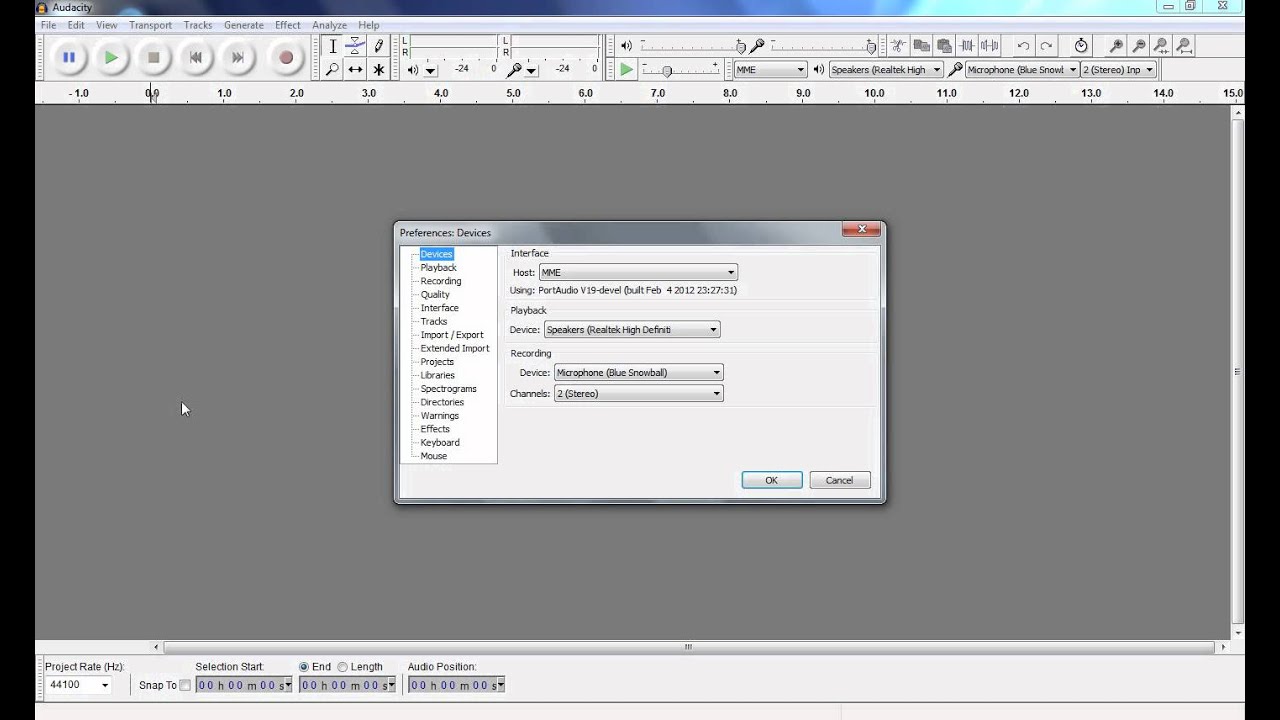Open the Channels dropdown in Preferences
This screenshot has width=1280, height=720.
639,394
